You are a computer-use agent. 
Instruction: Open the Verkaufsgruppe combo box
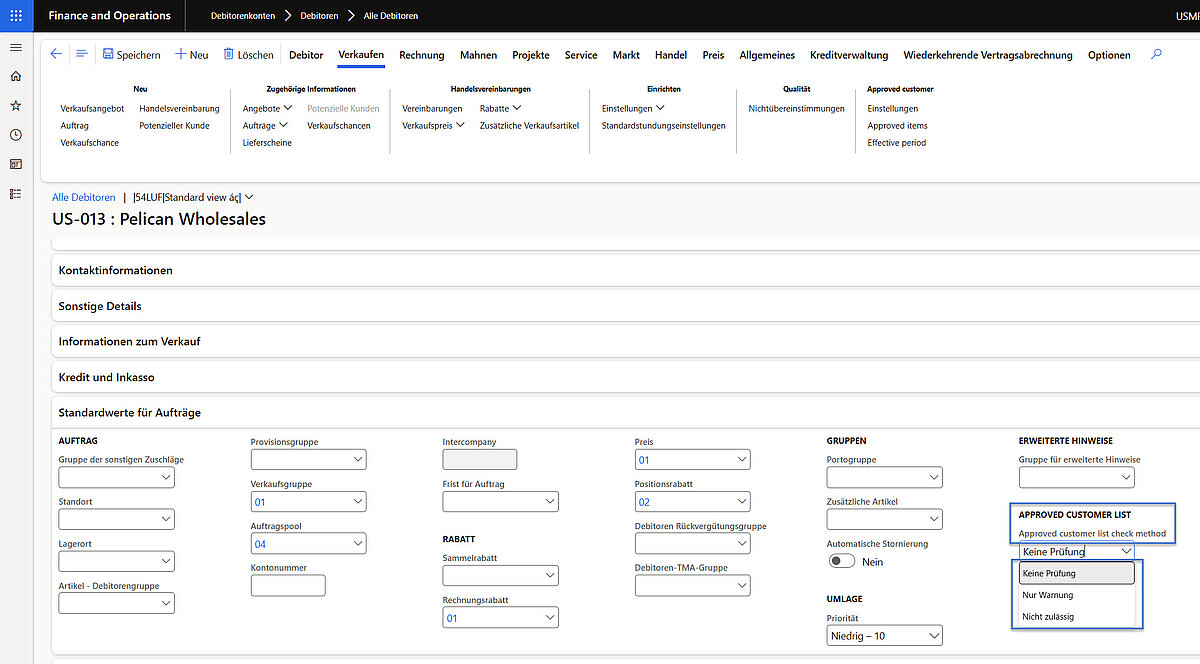[x=308, y=502]
